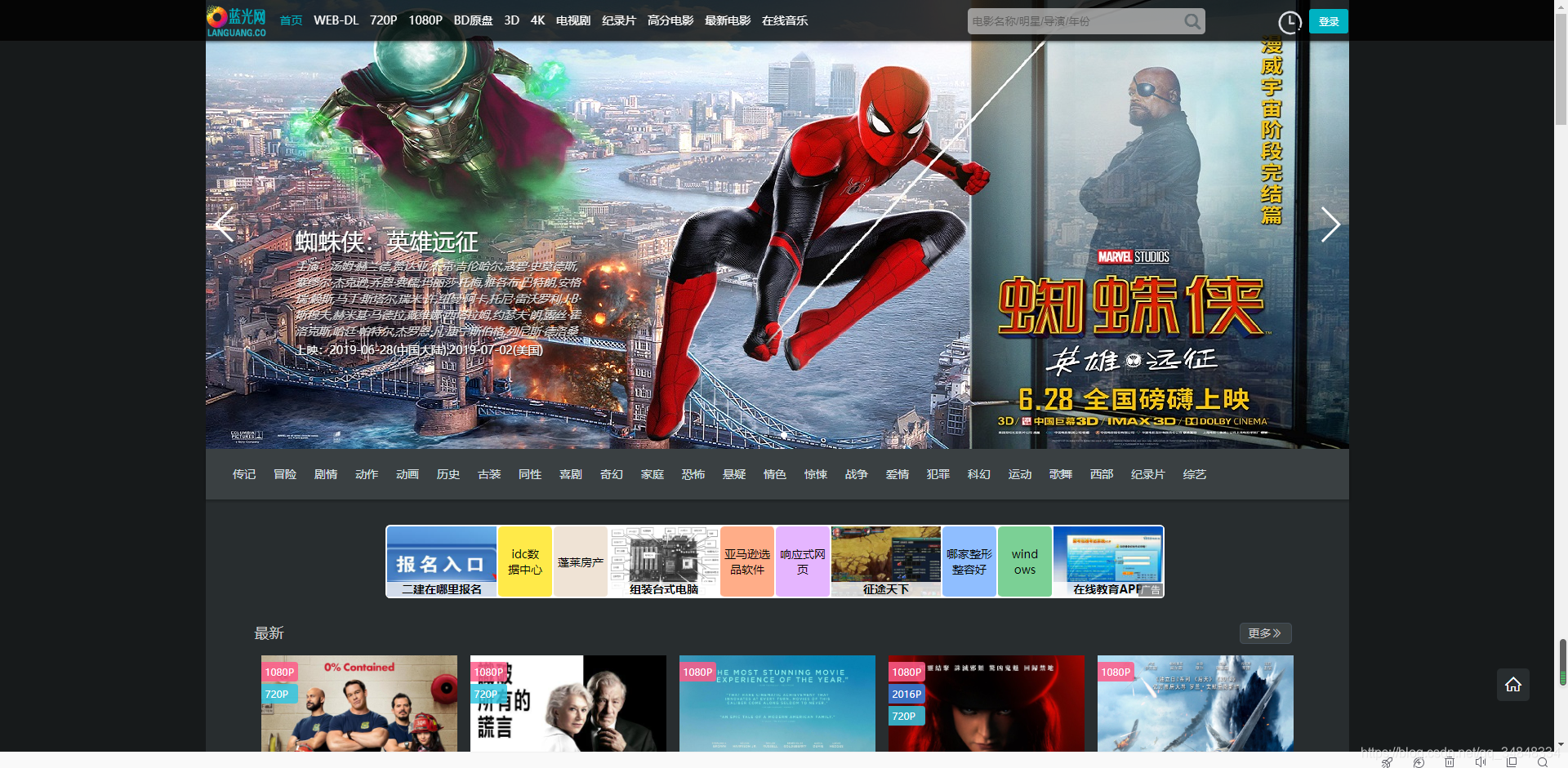The width and height of the screenshot is (1568, 768).
Task: Open the 电视剧 nav item
Action: [x=573, y=20]
